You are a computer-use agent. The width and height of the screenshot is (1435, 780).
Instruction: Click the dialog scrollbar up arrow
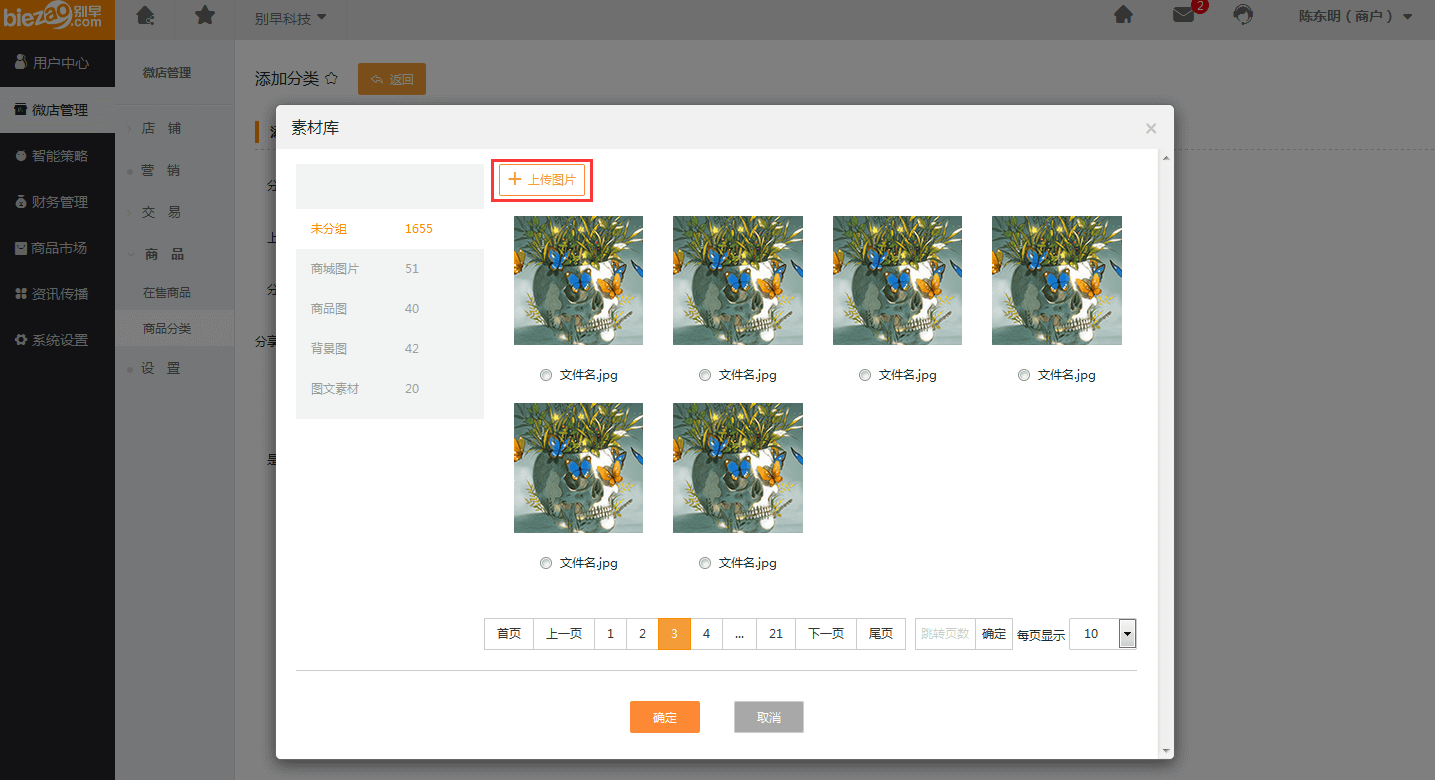click(1166, 157)
